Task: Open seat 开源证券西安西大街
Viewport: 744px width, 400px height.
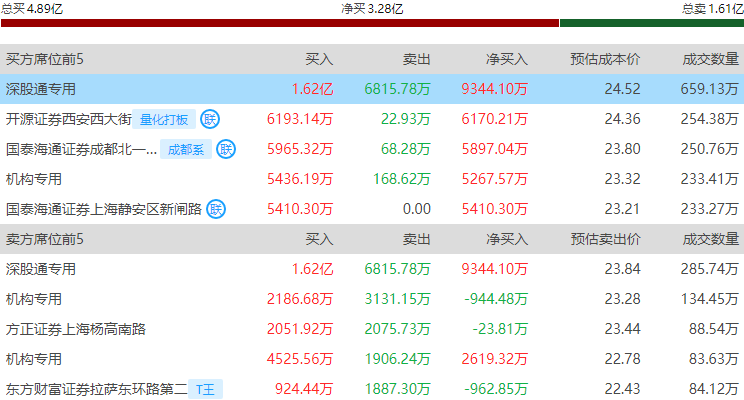Action: [68, 119]
